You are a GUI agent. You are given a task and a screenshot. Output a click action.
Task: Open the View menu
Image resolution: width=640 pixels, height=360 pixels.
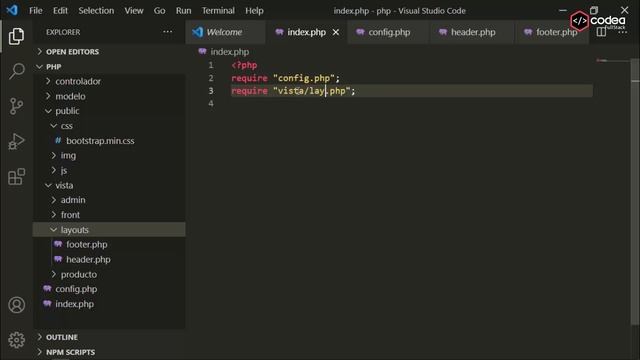[134, 11]
